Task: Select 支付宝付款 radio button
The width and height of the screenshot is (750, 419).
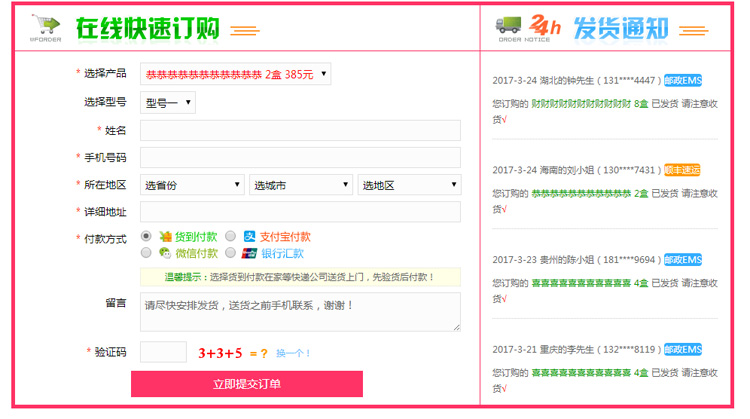Action: click(x=231, y=236)
